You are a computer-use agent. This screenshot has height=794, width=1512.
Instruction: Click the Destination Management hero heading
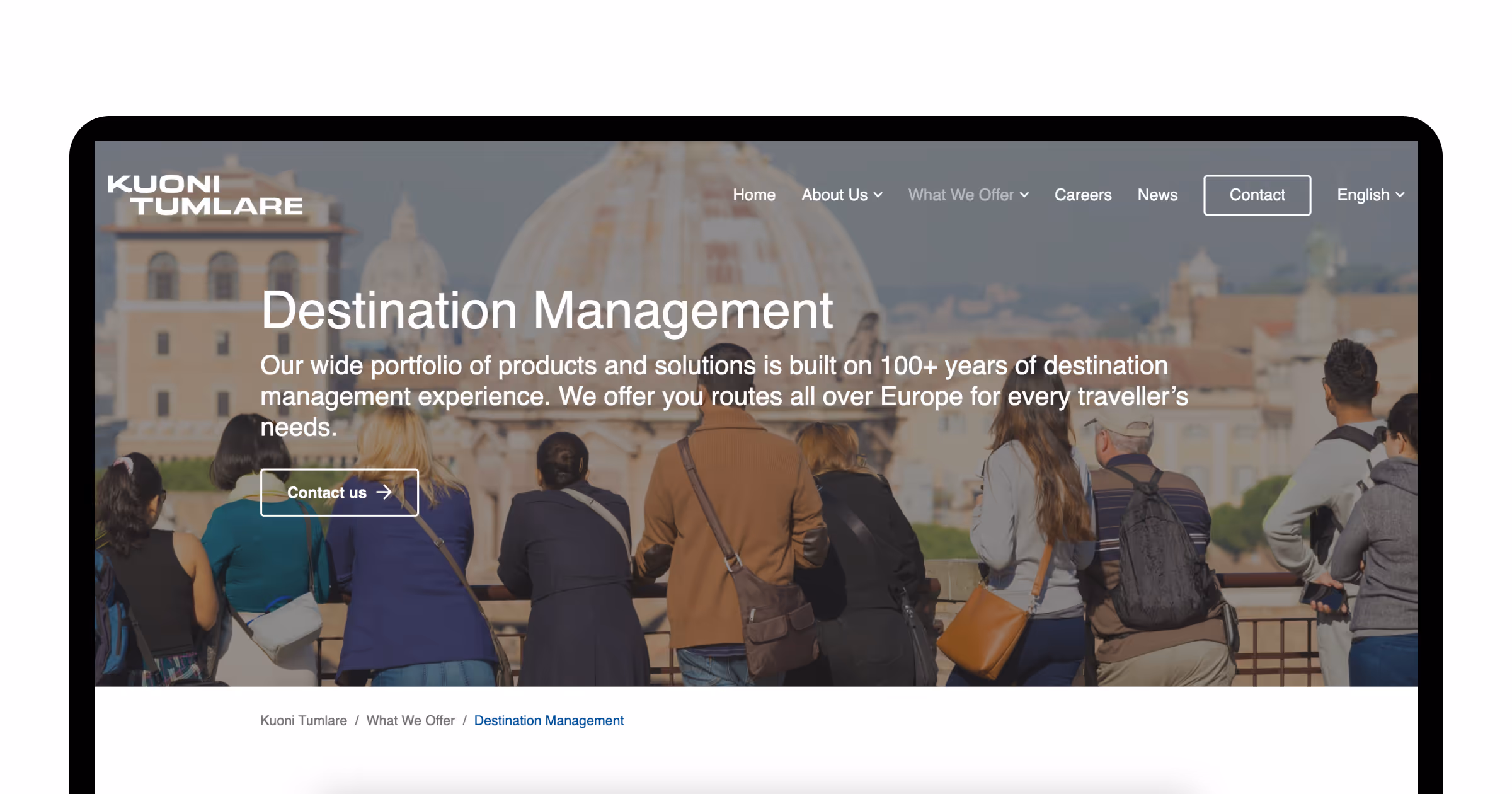coord(547,310)
